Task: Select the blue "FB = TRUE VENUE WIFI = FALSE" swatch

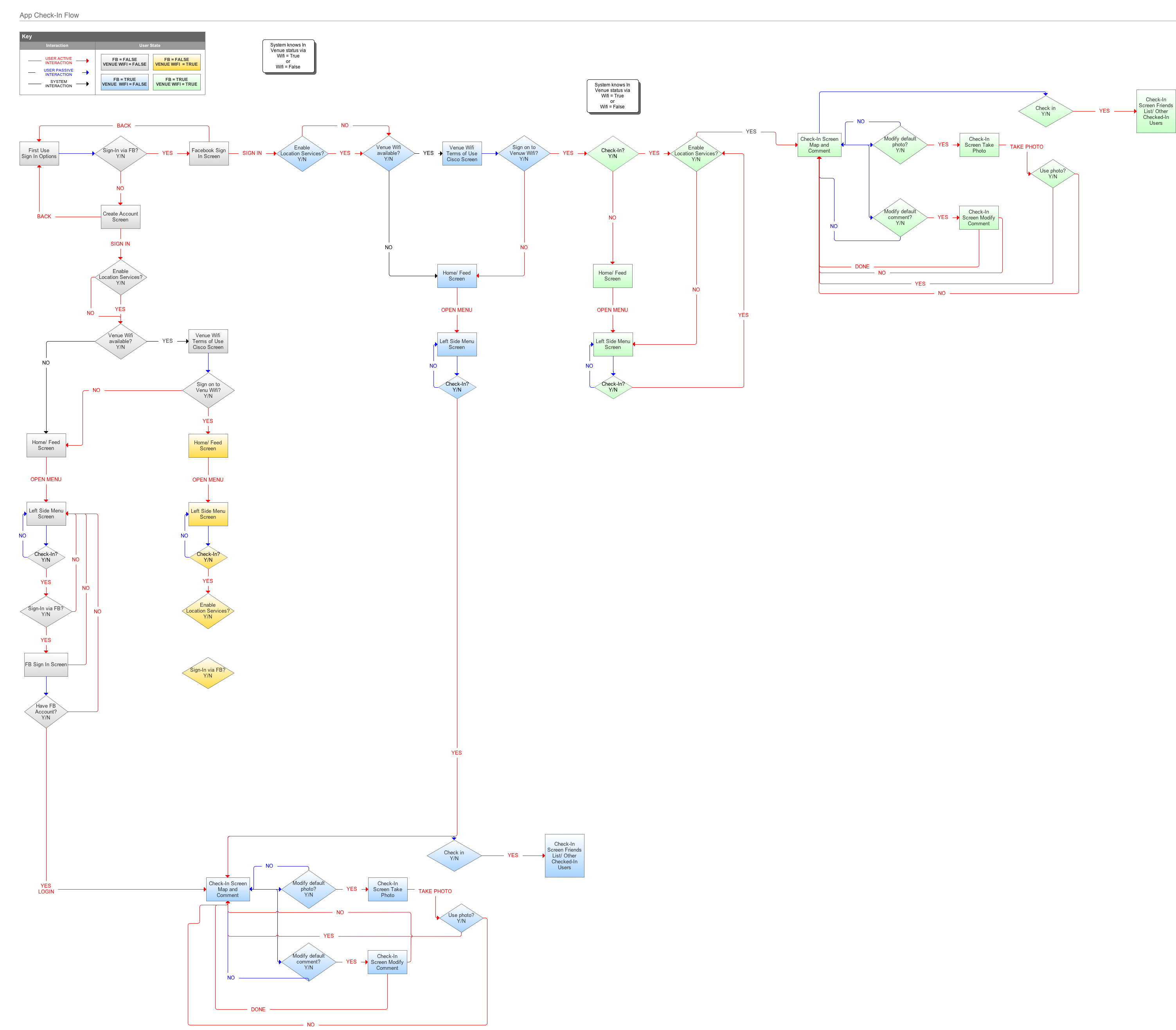Action: pos(125,82)
